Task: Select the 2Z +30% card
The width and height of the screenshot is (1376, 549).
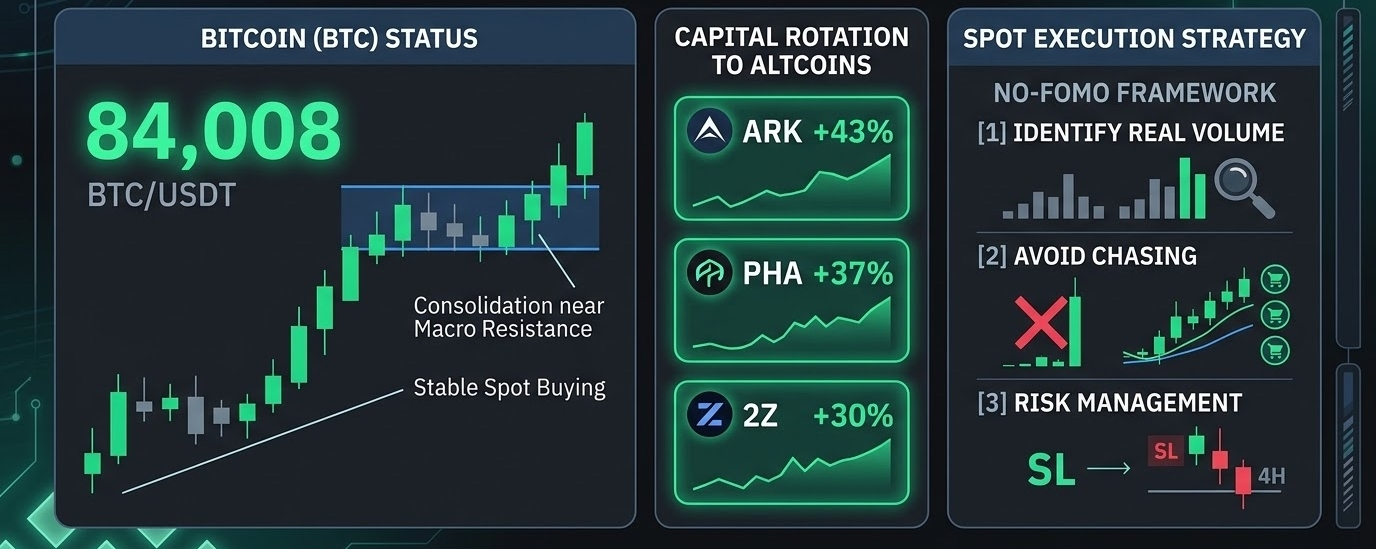Action: coord(792,443)
